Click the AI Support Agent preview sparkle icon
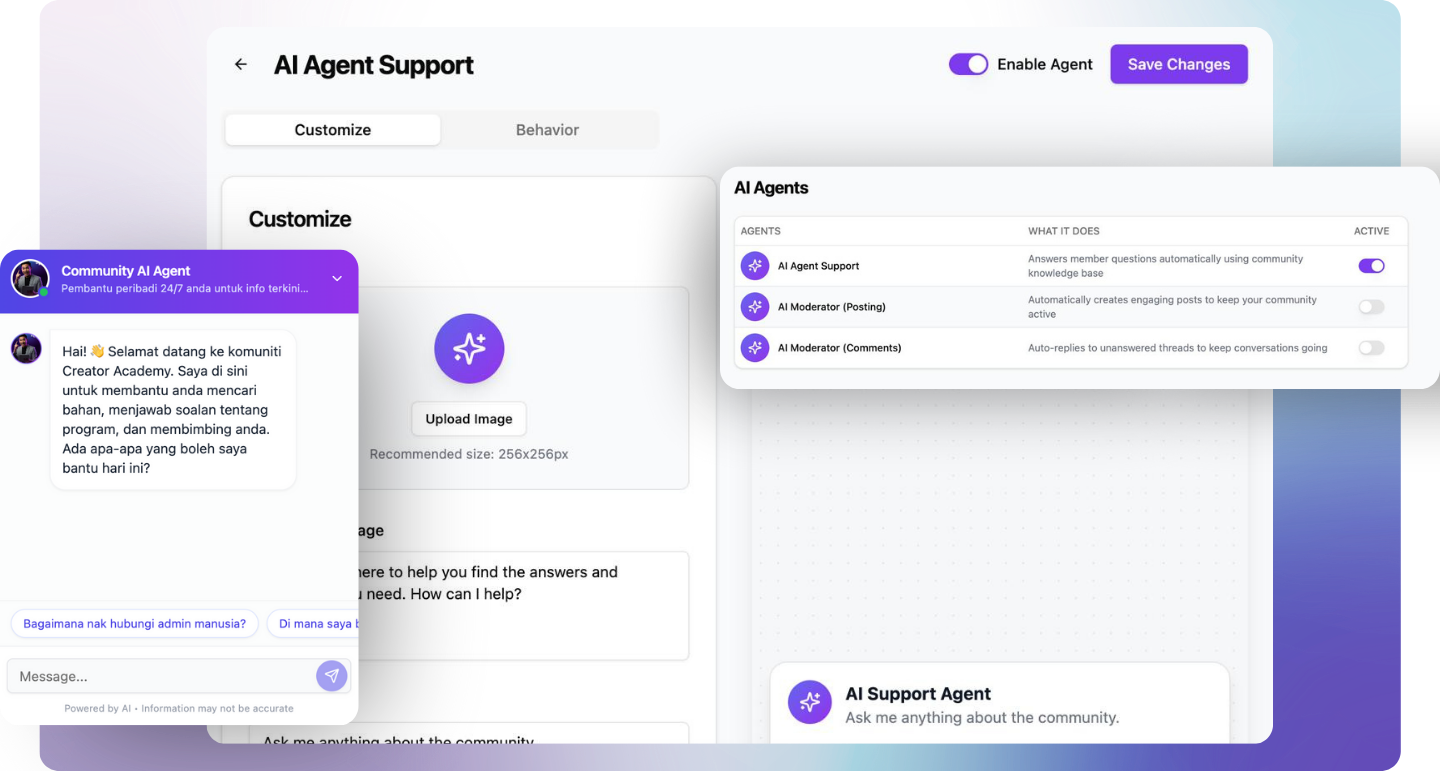The width and height of the screenshot is (1440, 771). (x=810, y=702)
